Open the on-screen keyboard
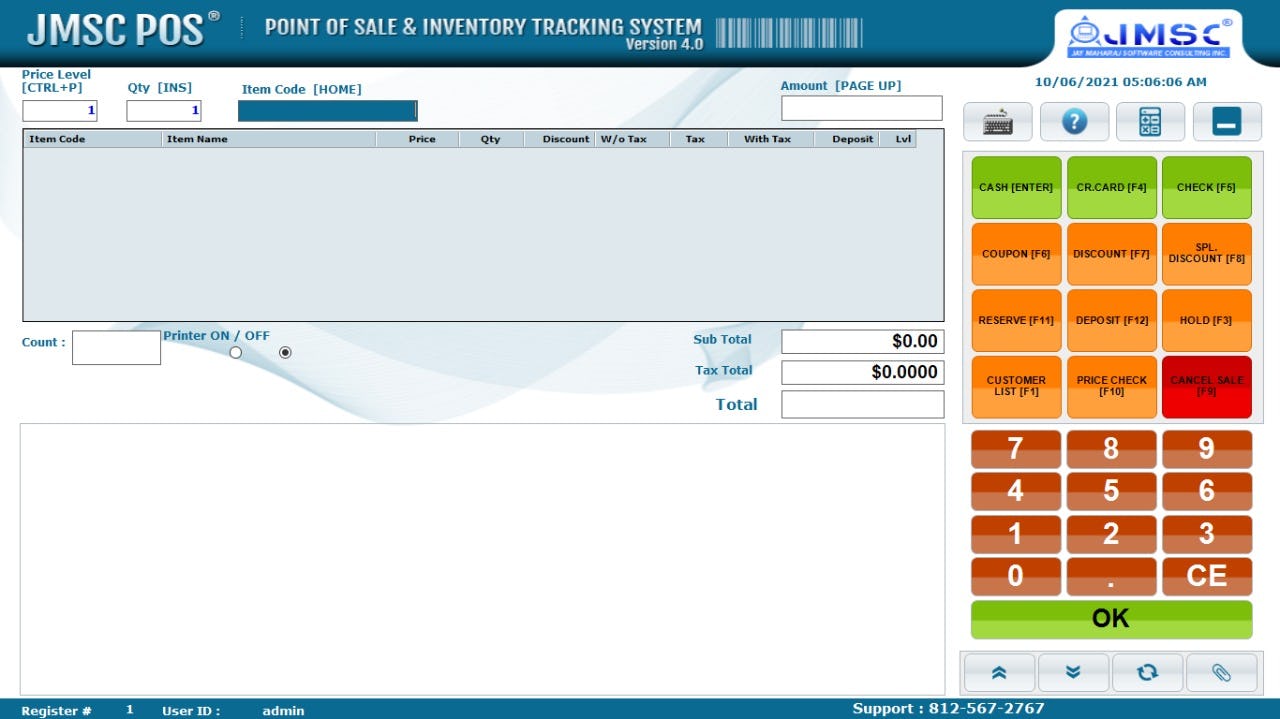The width and height of the screenshot is (1280, 719). tap(997, 121)
